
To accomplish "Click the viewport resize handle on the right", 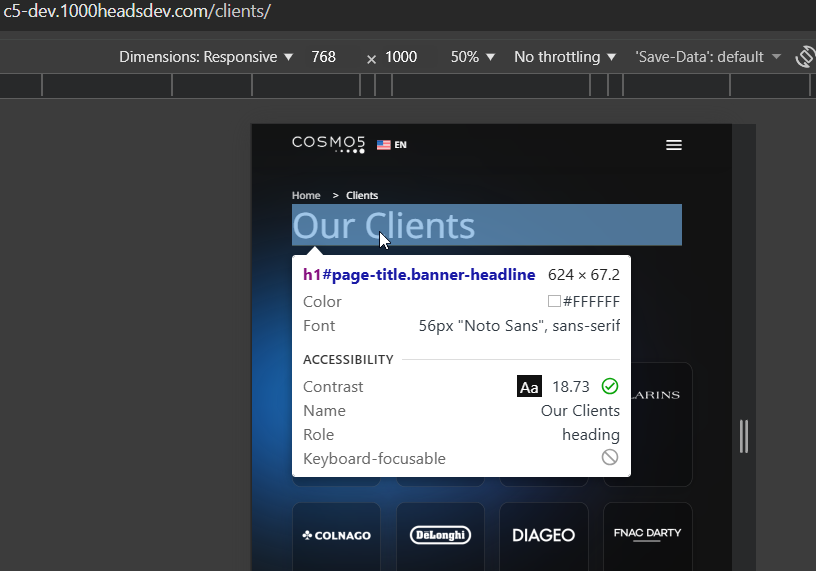I will [744, 436].
